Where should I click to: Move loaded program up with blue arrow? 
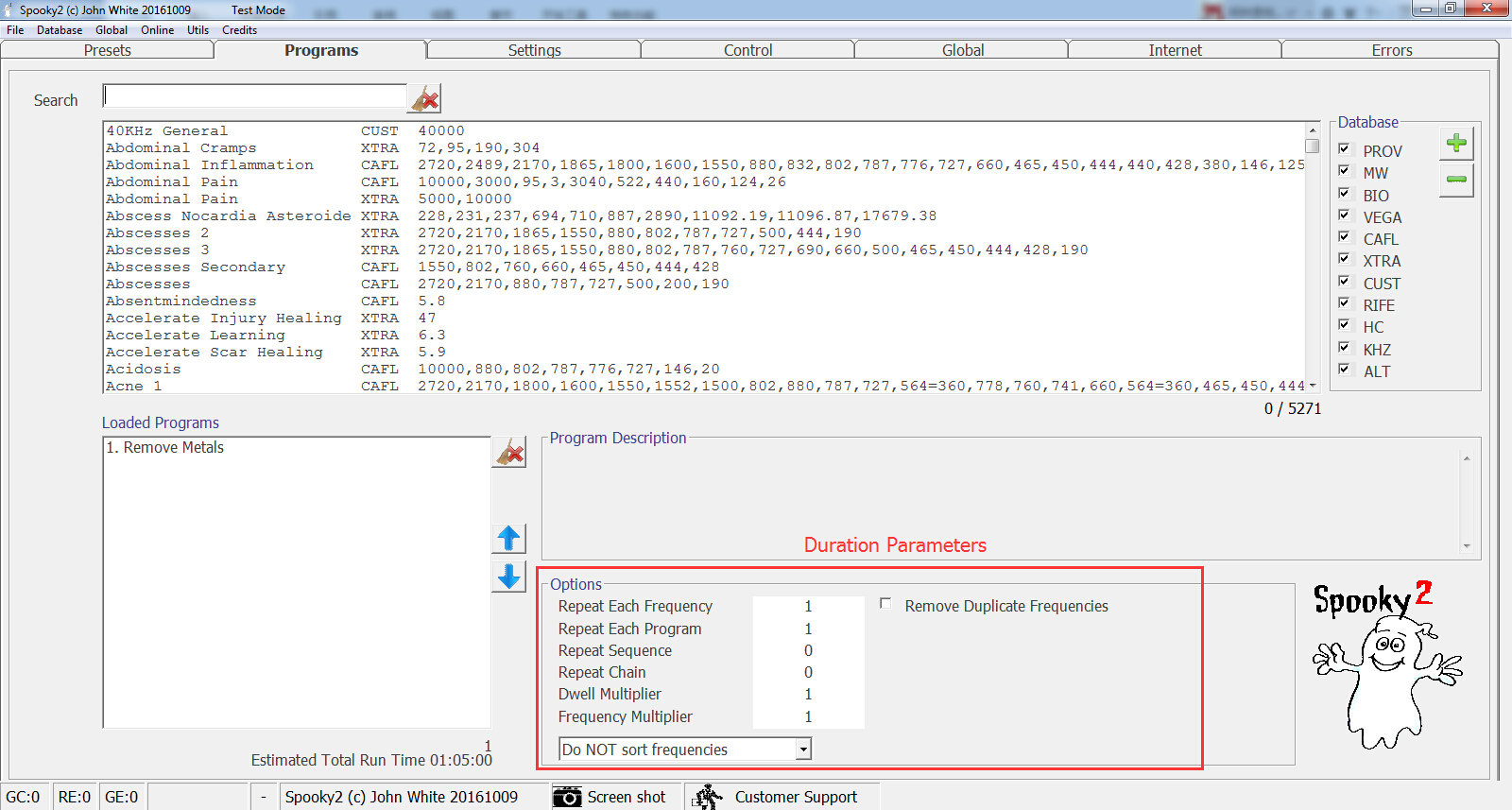tap(509, 539)
